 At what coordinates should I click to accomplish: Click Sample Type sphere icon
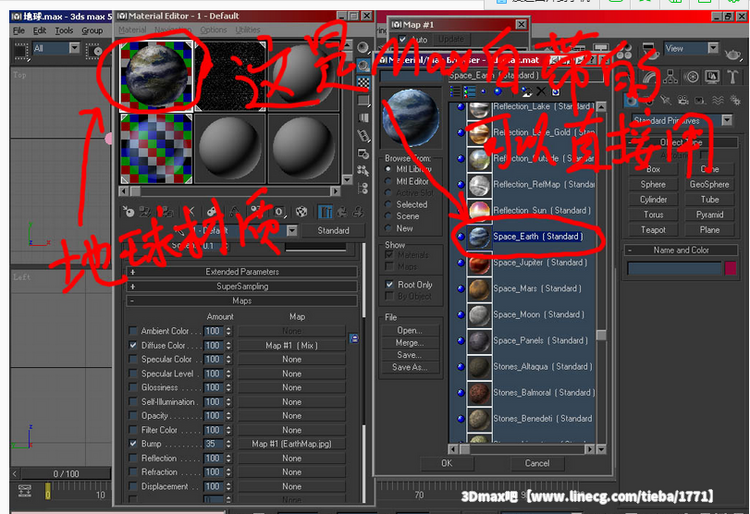pyautogui.click(x=364, y=47)
